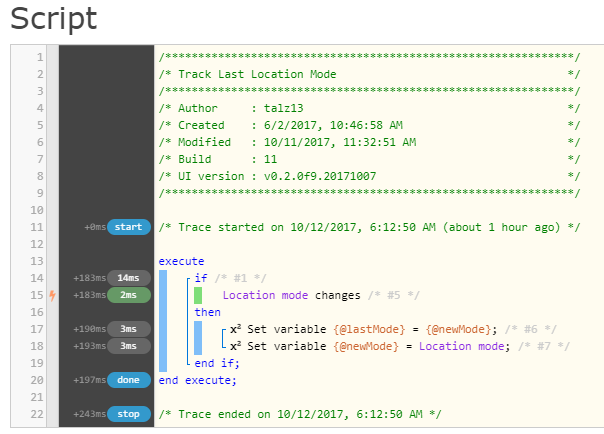Click the x² icon before Set variable @lastMode
This screenshot has width=604, height=434.
point(235,329)
